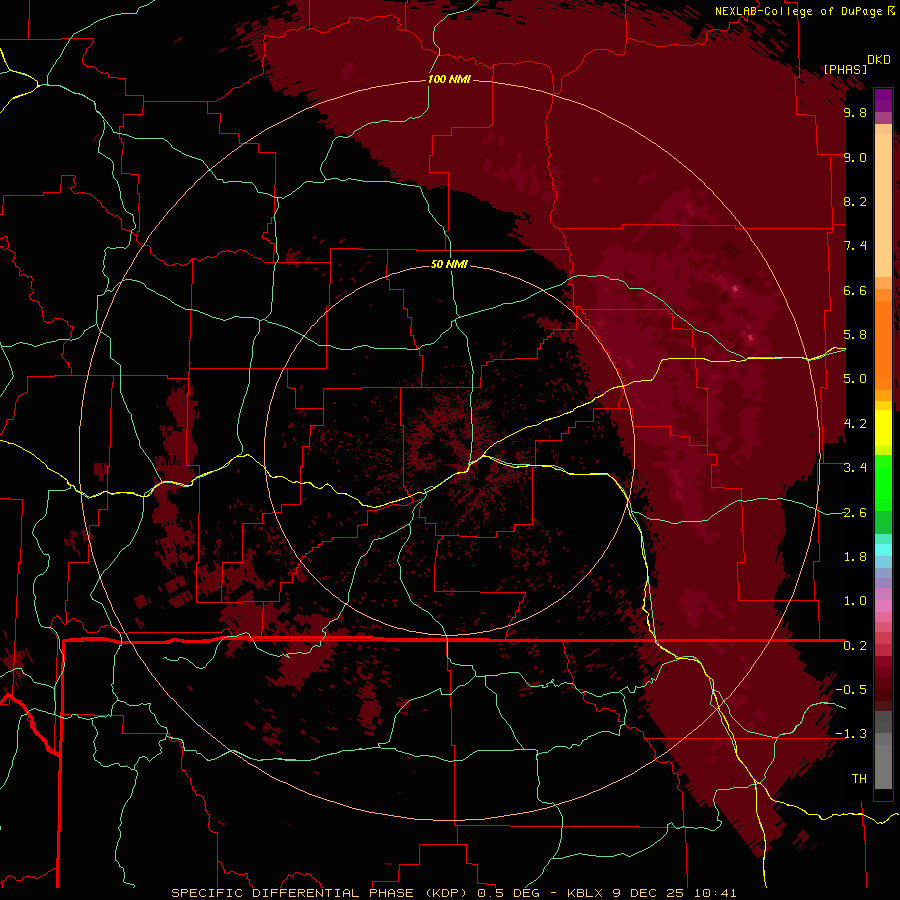This screenshot has height=900, width=900.
Task: Click the 5.0 value on color scale
Action: pos(855,379)
